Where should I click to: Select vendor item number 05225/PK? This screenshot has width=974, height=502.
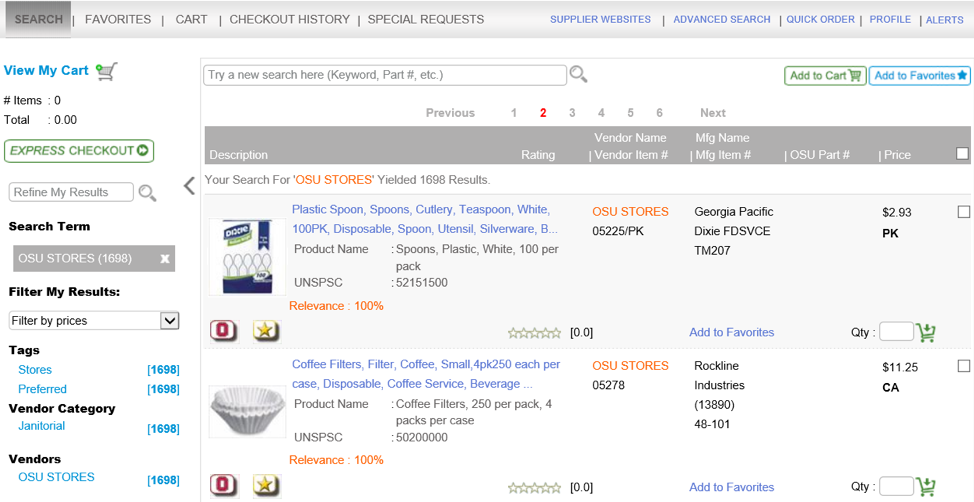617,231
